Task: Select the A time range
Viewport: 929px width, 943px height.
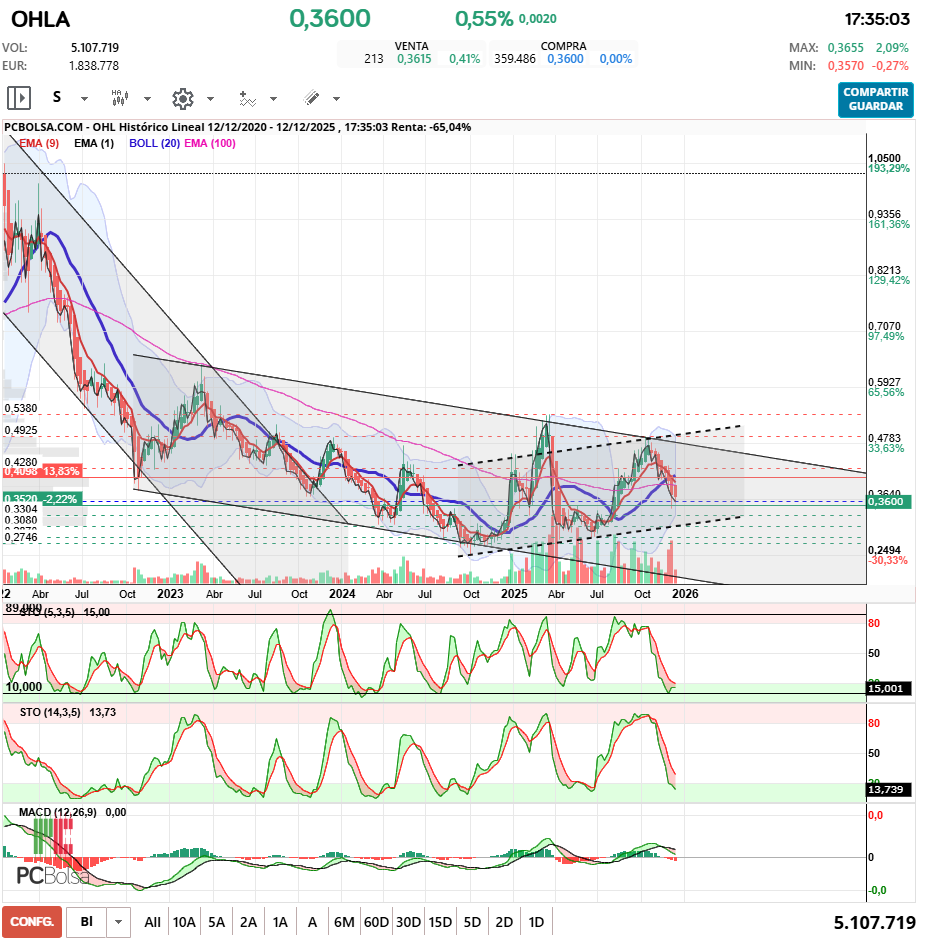Action: [x=312, y=922]
